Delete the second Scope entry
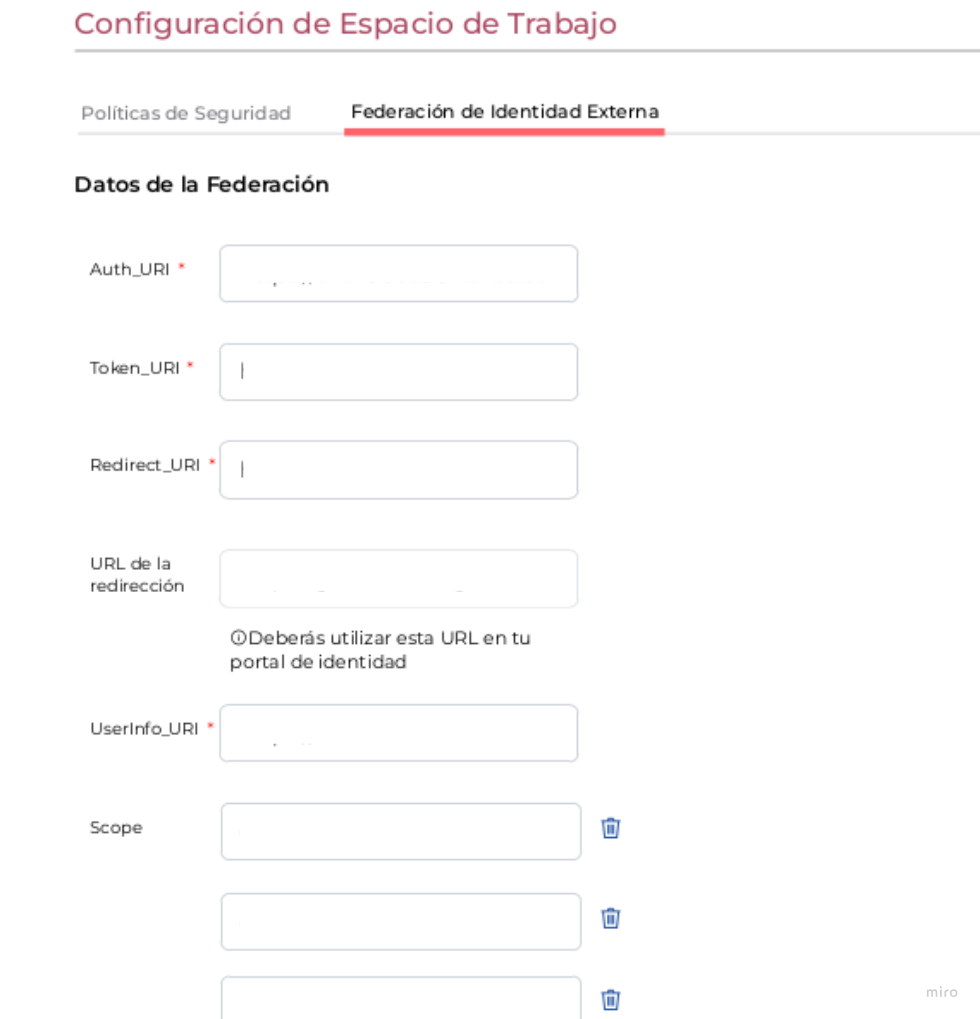980x1019 pixels. (x=611, y=918)
